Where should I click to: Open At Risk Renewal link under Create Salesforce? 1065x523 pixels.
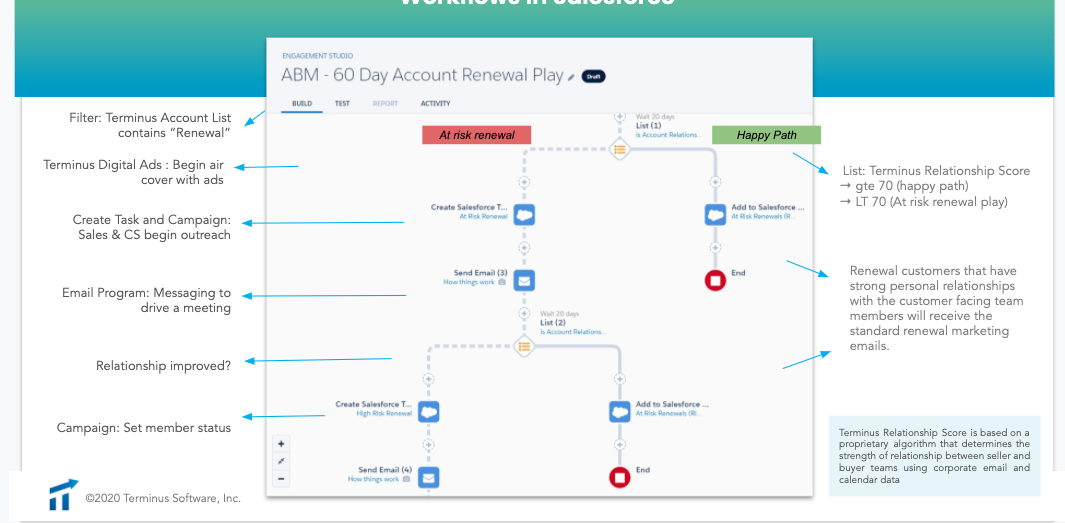coord(484,216)
